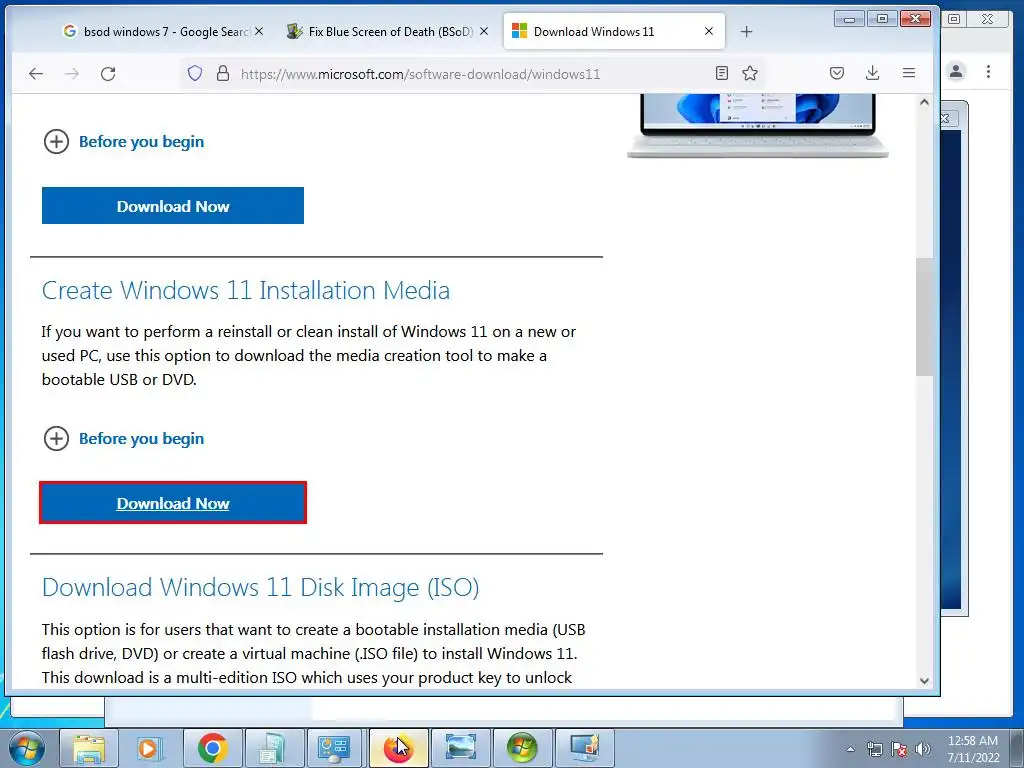Click the vertical scrollbar thumb

tap(924, 317)
